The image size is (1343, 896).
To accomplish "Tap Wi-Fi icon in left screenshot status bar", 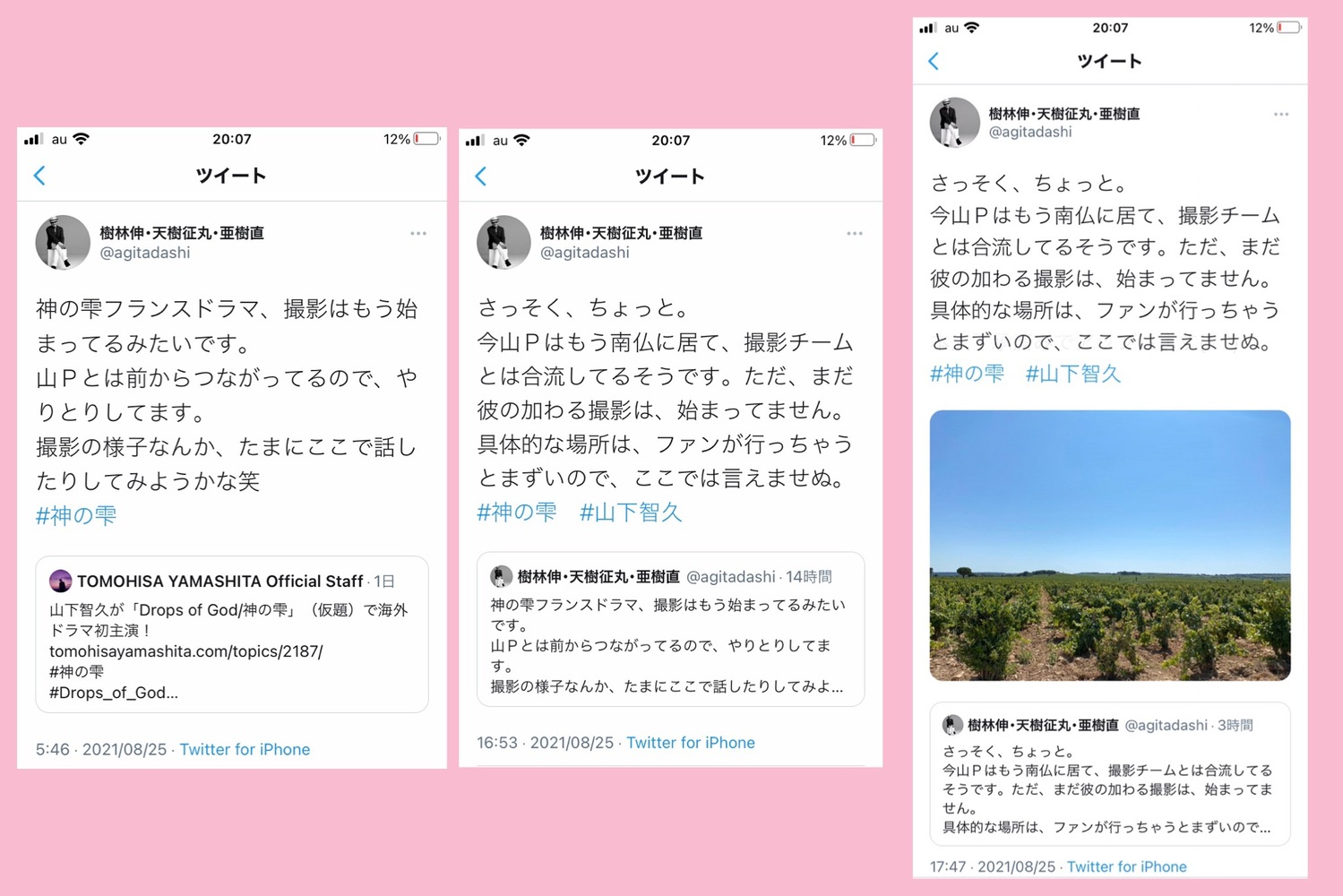I will point(82,139).
